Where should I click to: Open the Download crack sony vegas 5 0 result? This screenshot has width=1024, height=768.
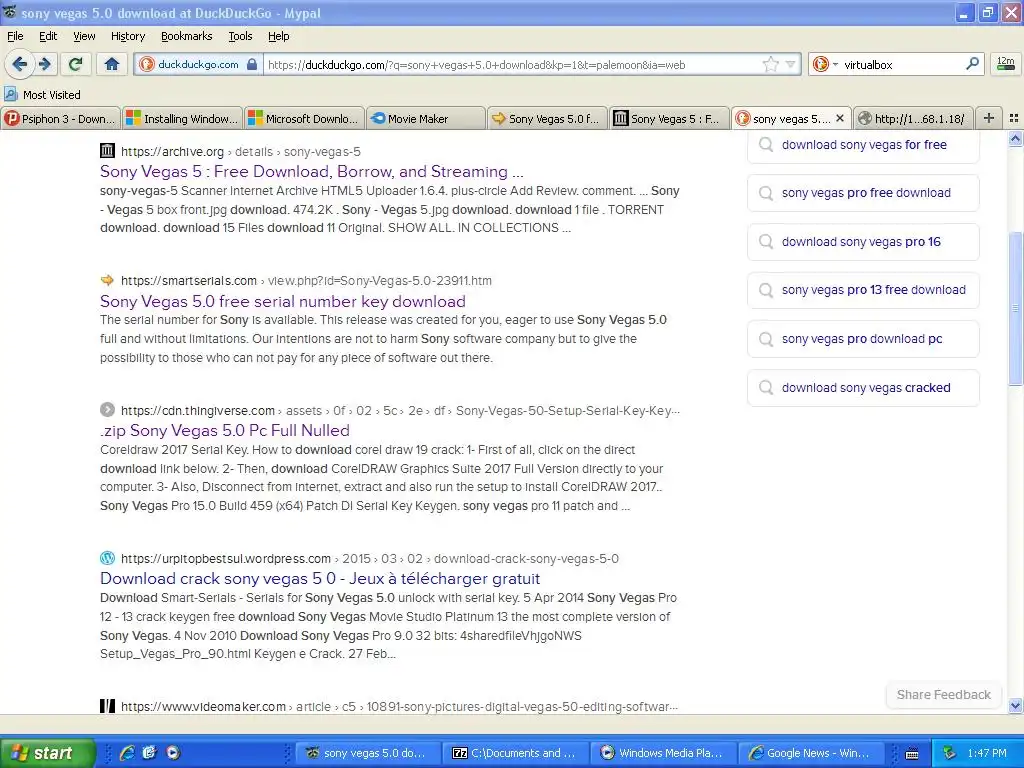point(320,579)
